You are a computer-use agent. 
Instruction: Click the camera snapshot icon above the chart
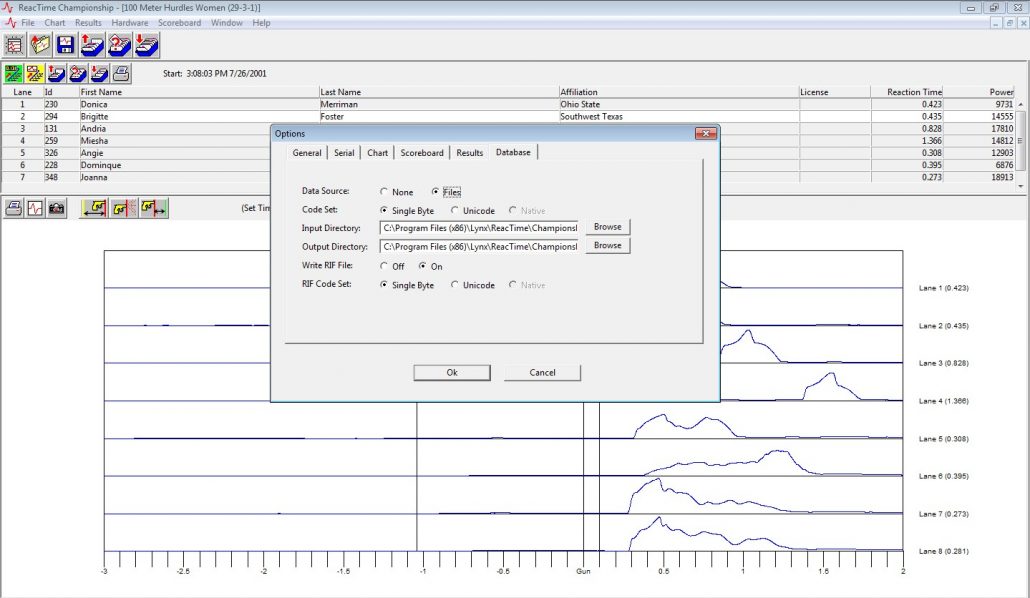[x=57, y=208]
